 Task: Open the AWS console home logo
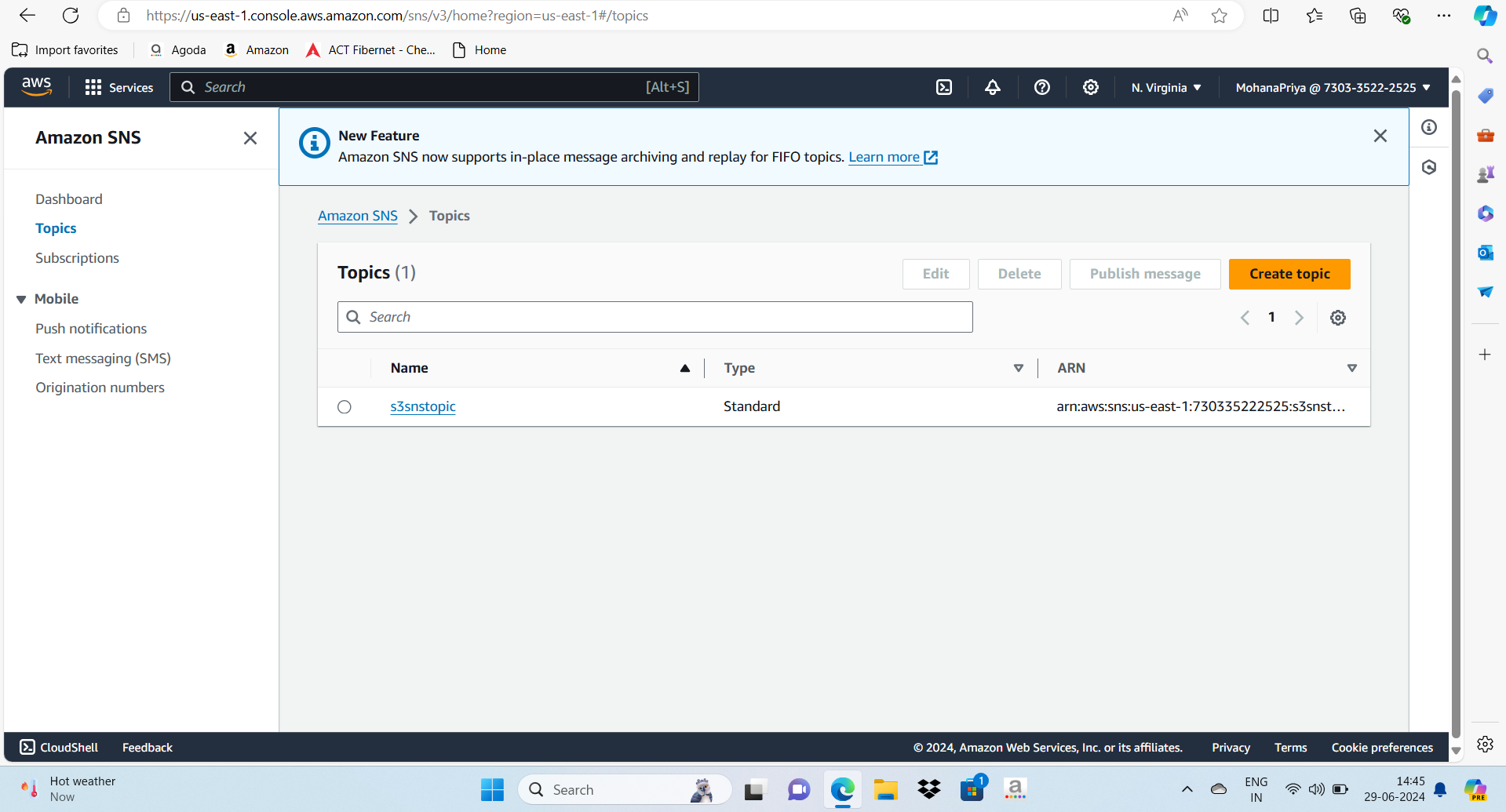pos(37,87)
